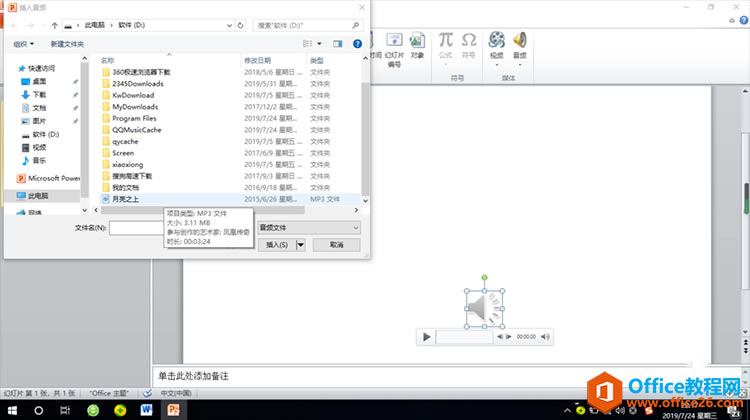Click the Cancel button in dialog
Viewport: 750px width, 420px height.
coord(336,245)
